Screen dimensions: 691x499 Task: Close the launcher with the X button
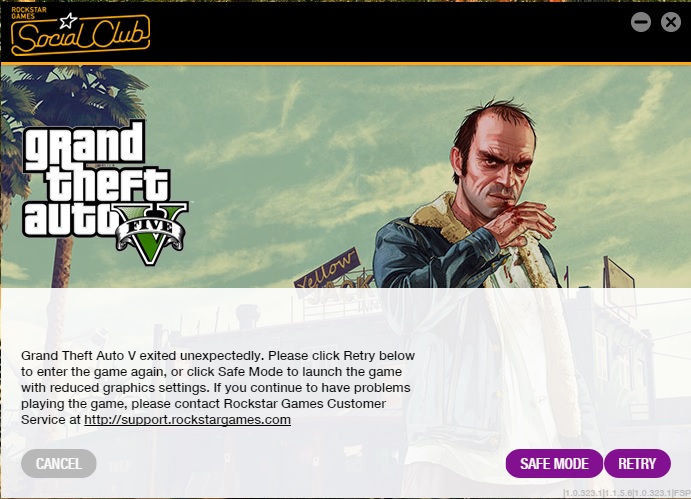671,22
